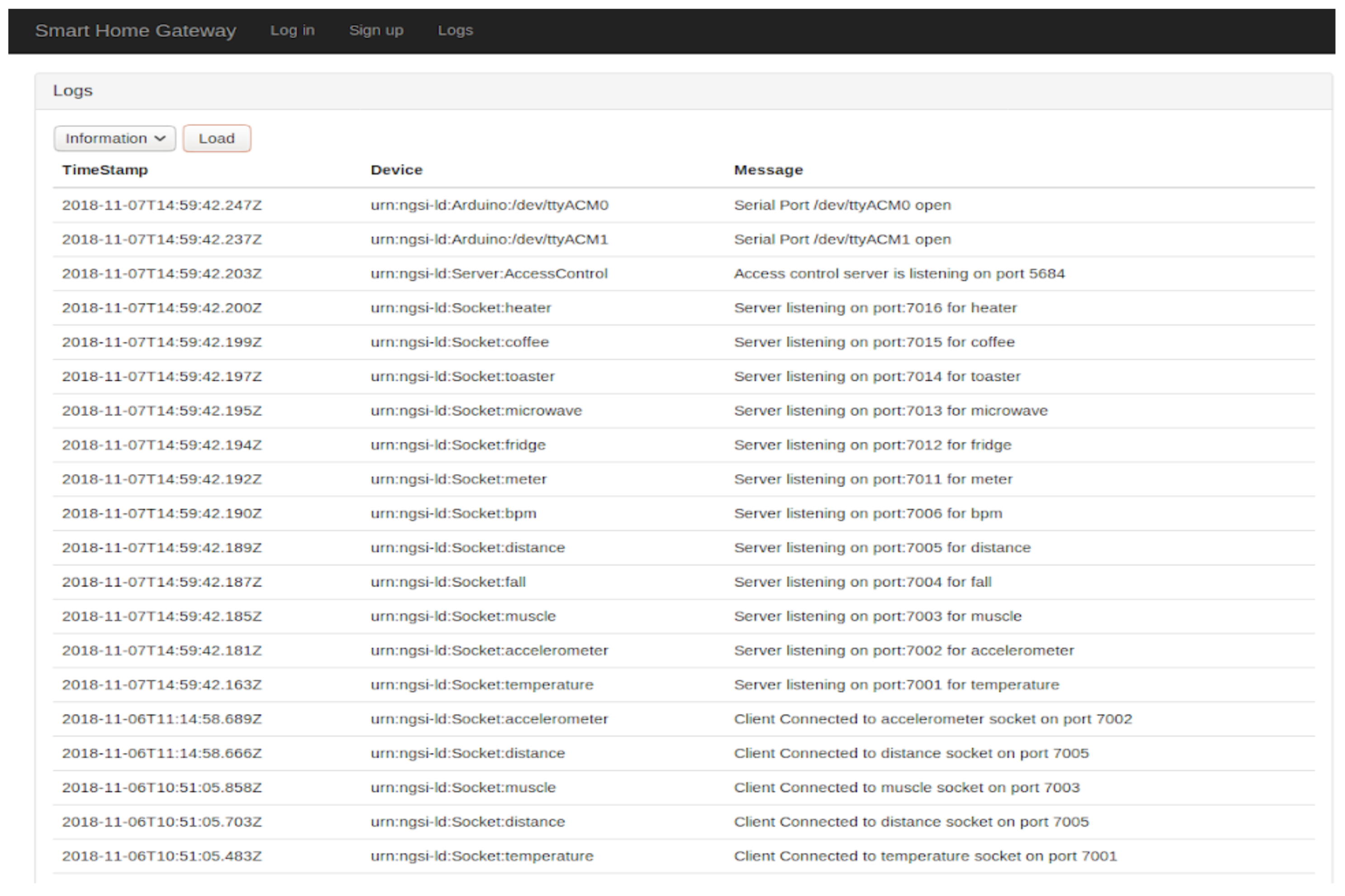Click the Socket:coffee device cell

click(459, 342)
